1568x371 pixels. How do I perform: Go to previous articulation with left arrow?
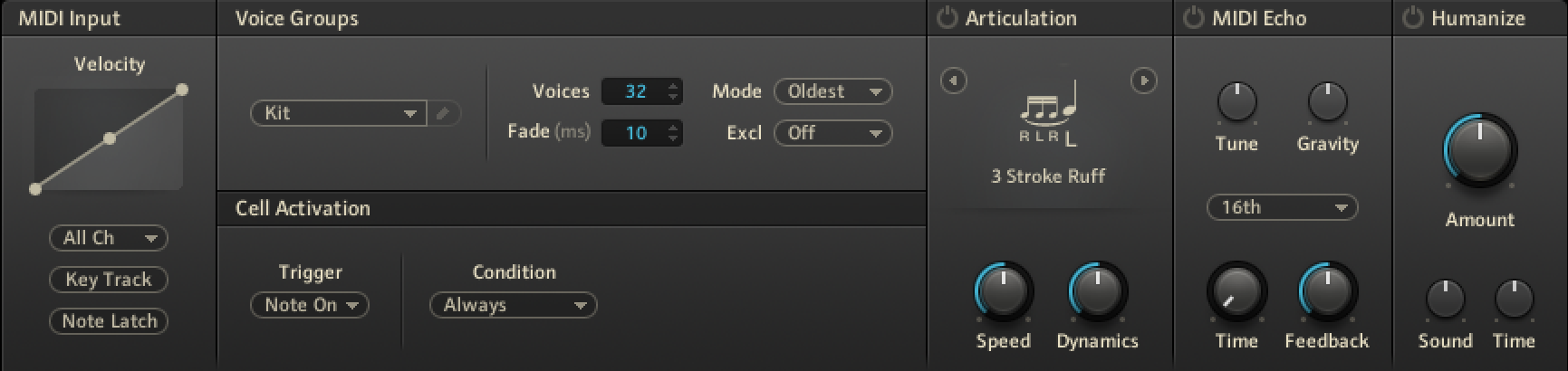(x=953, y=81)
